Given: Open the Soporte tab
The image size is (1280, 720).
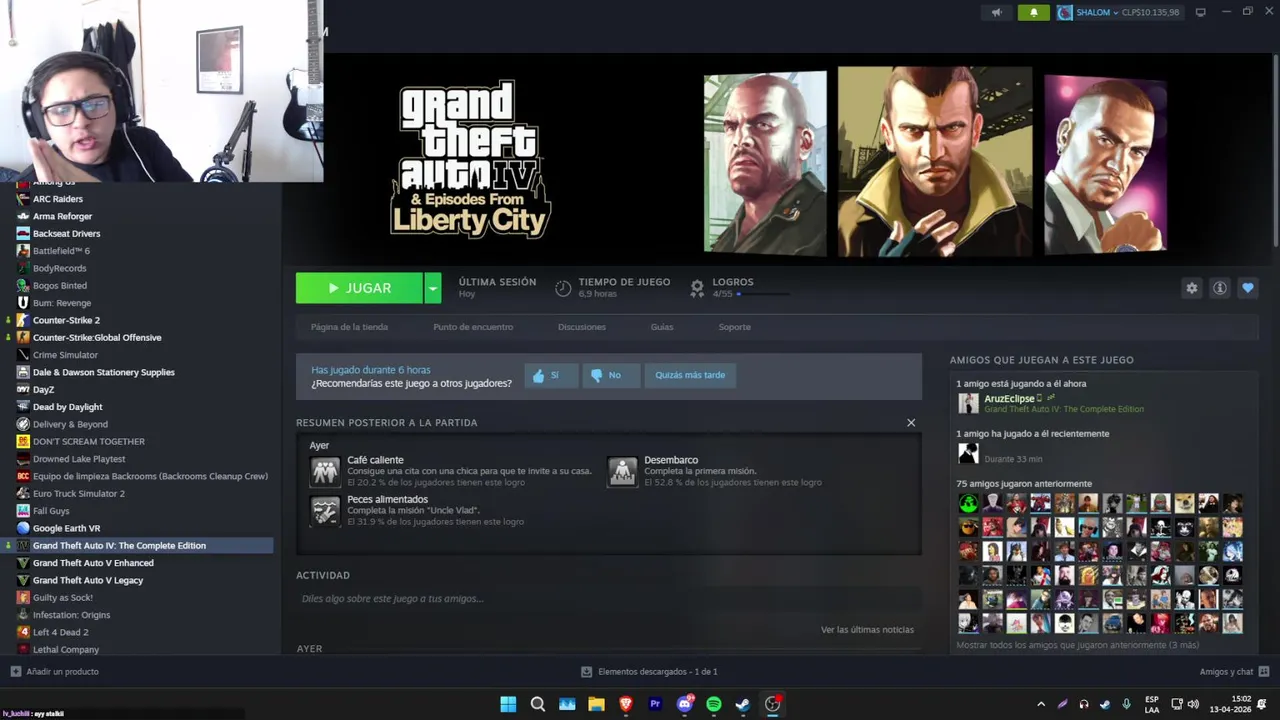Looking at the screenshot, I should pos(734,327).
